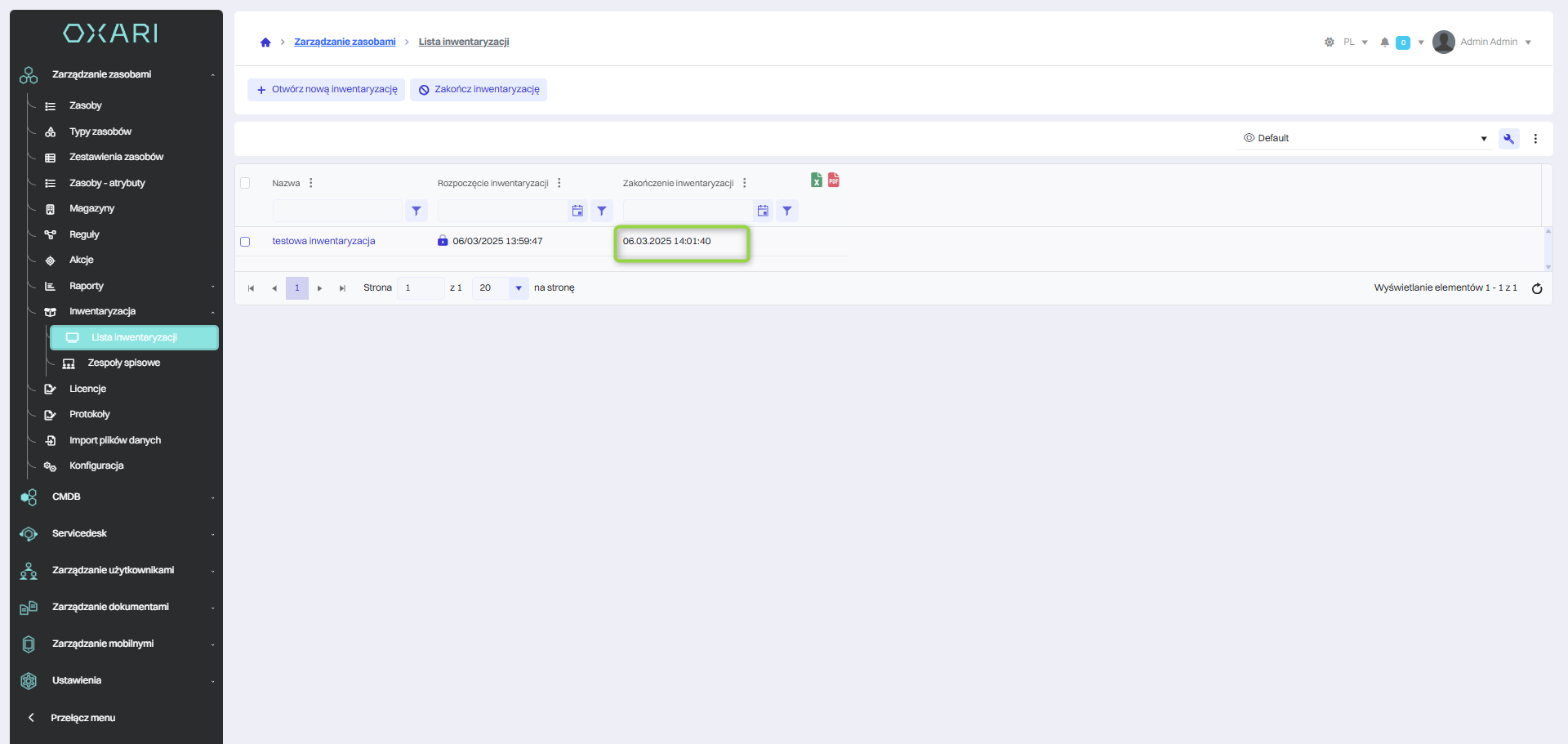Open the items per page dropdown
1568x744 pixels.
coord(518,288)
